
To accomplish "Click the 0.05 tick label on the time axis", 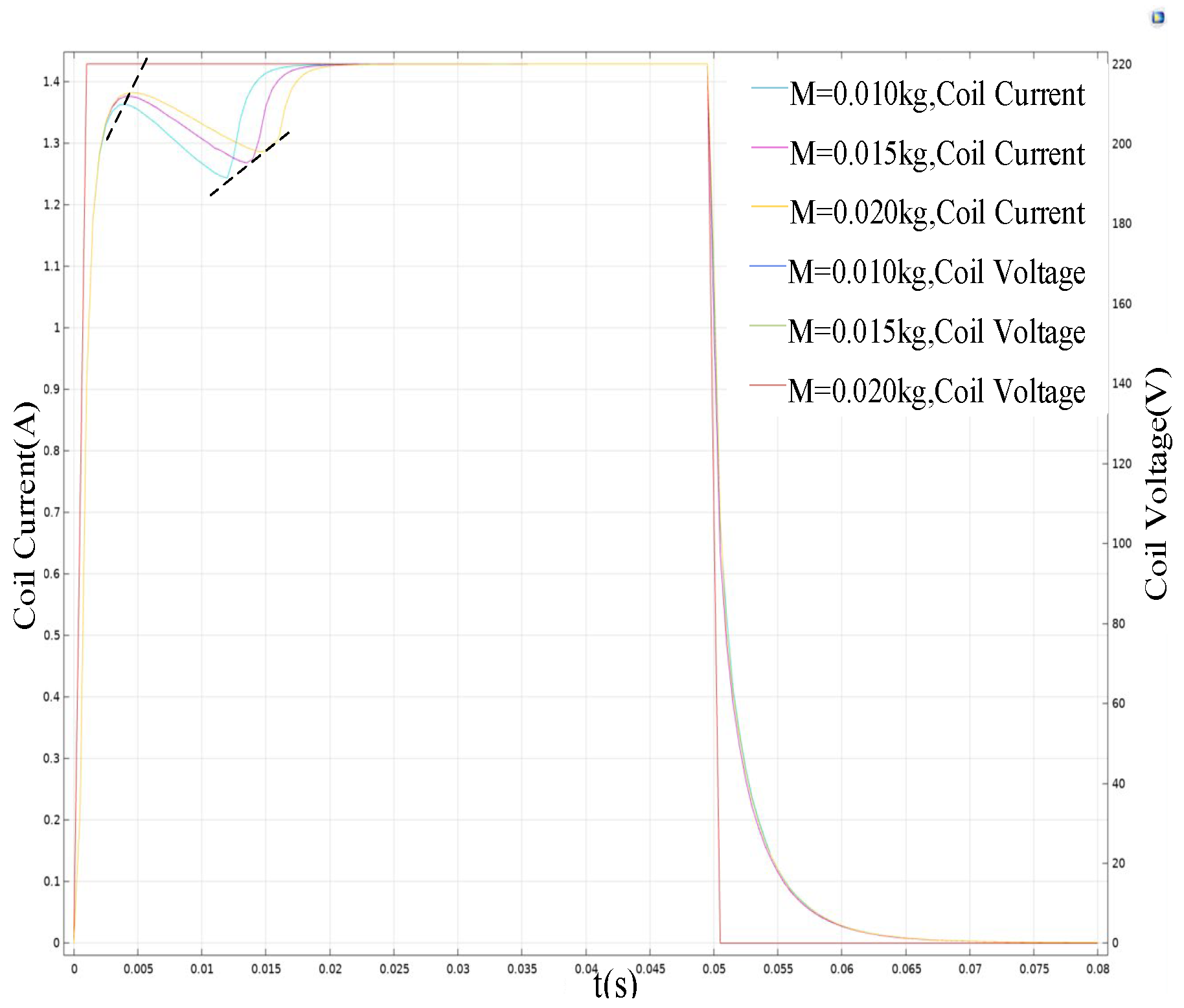I will point(714,969).
